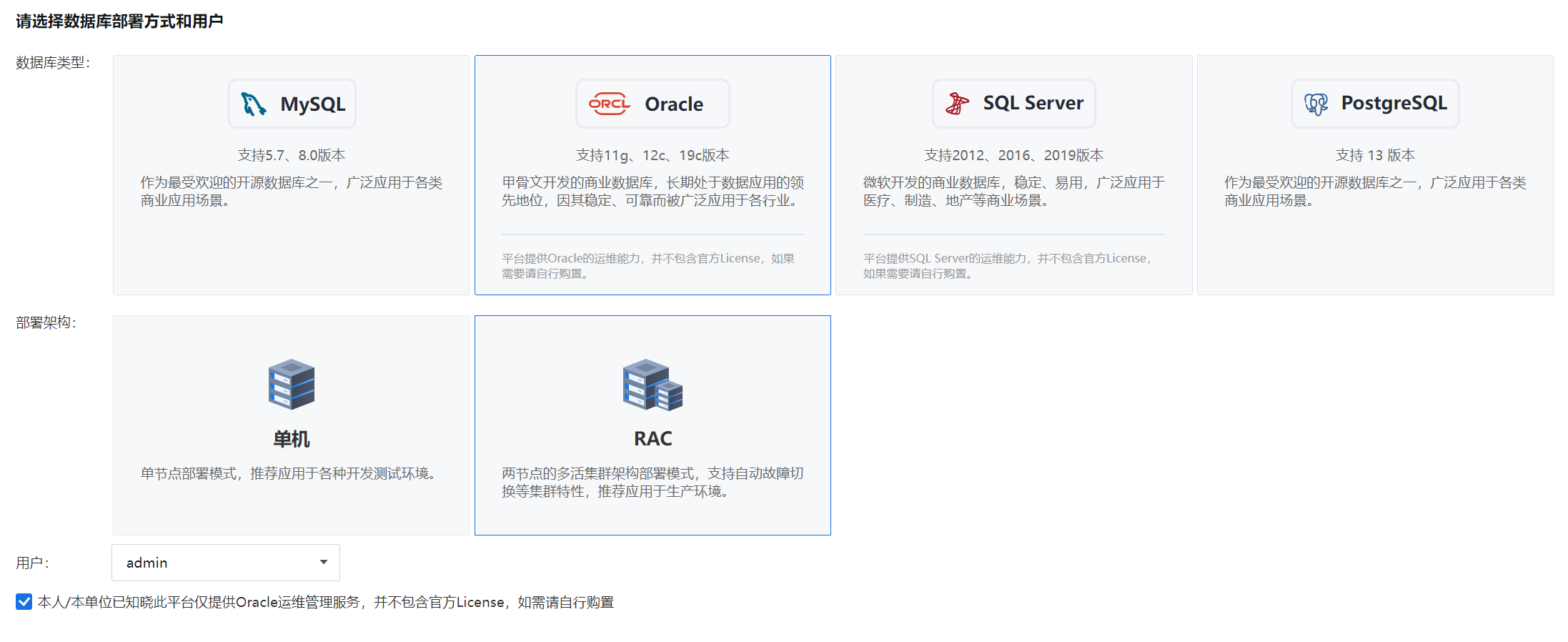
Task: Click the 部署架构 field label
Action: tap(46, 322)
